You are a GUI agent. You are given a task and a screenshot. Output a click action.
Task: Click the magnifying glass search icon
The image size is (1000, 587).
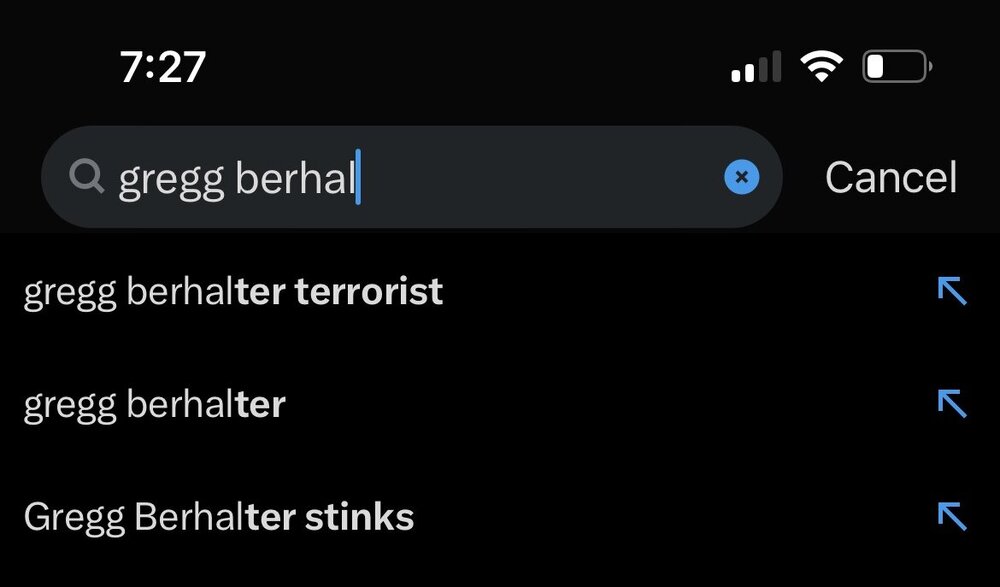coord(87,177)
